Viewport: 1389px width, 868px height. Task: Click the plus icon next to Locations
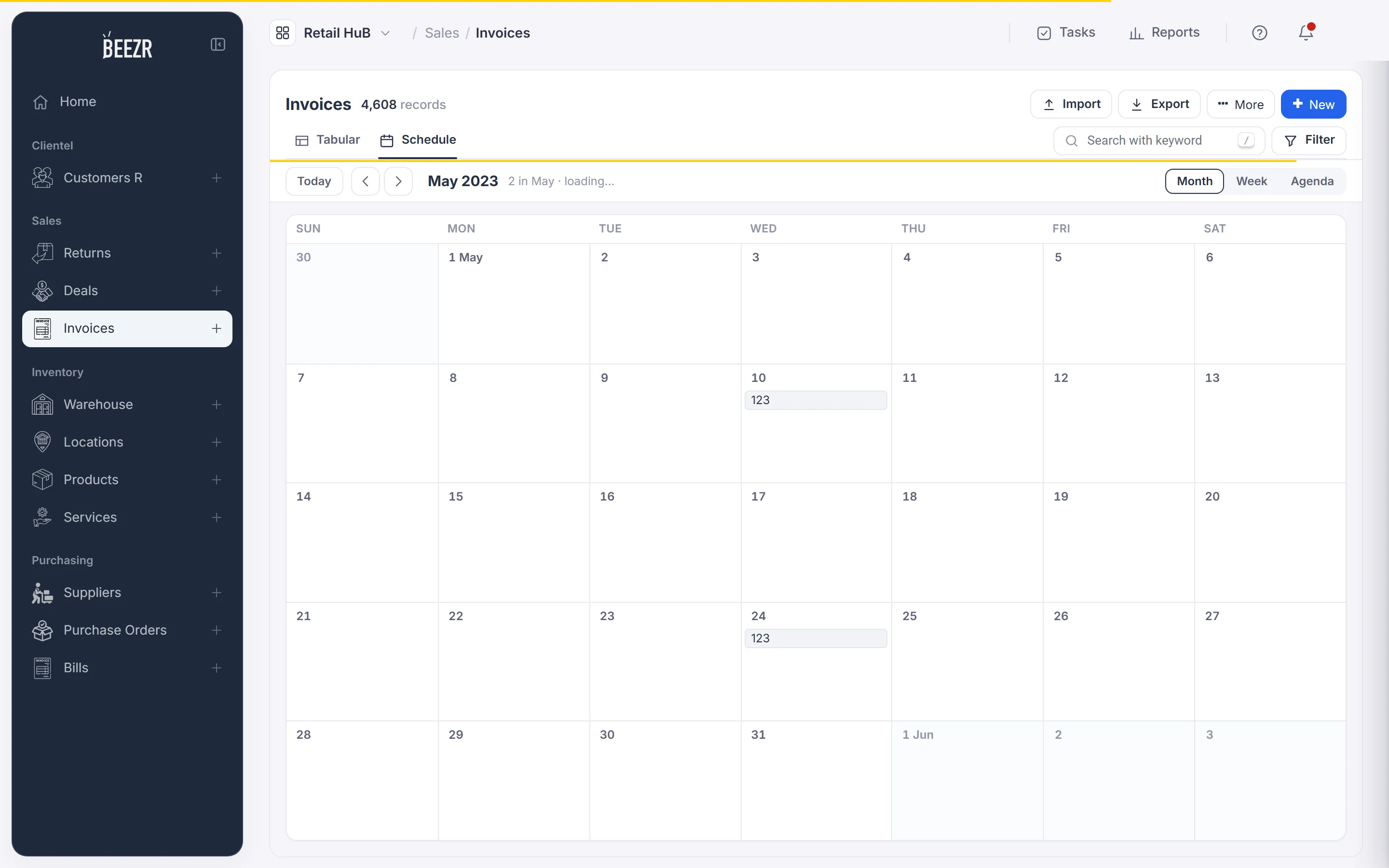pyautogui.click(x=217, y=442)
